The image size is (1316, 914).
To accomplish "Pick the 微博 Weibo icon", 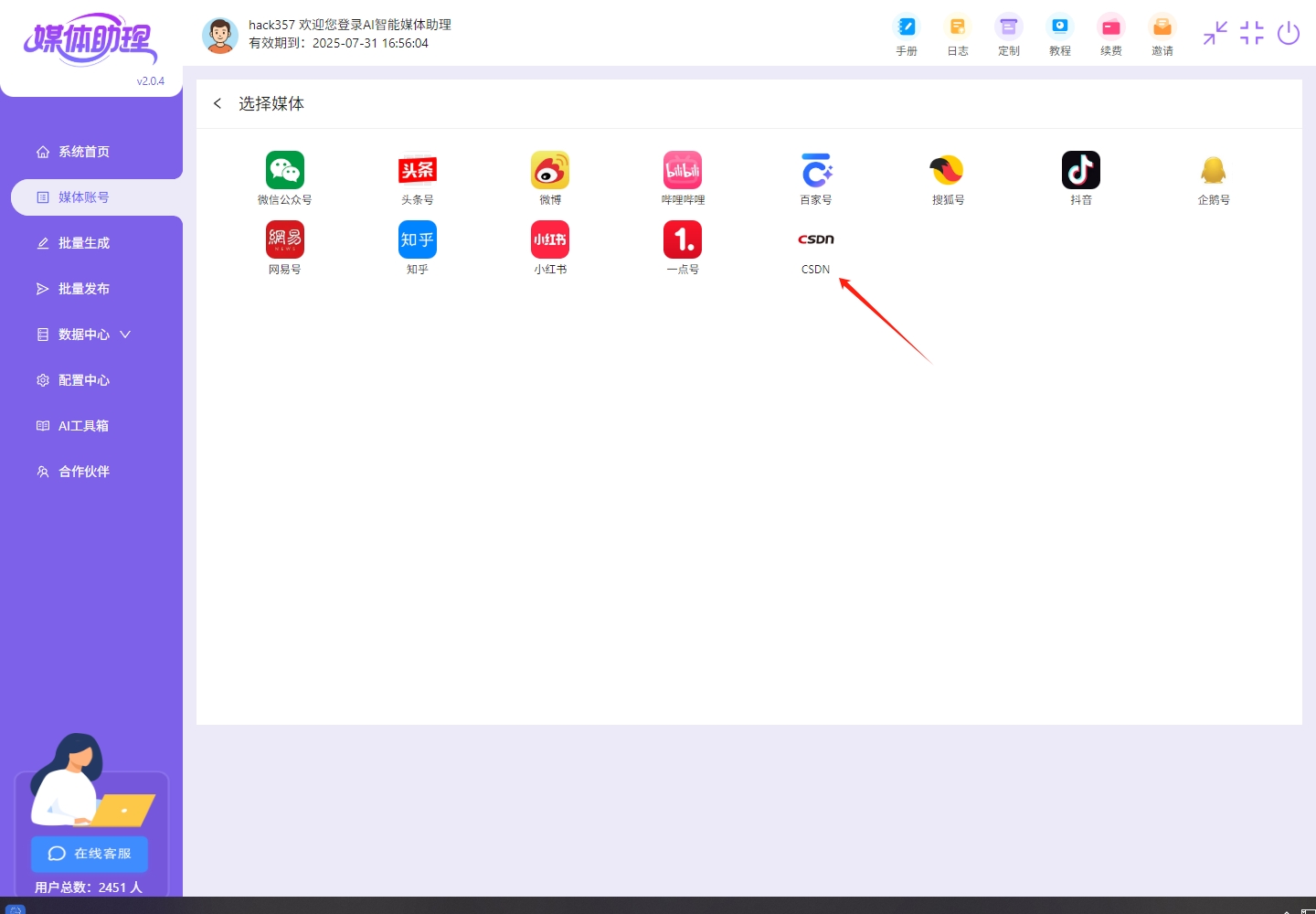I will tap(550, 170).
